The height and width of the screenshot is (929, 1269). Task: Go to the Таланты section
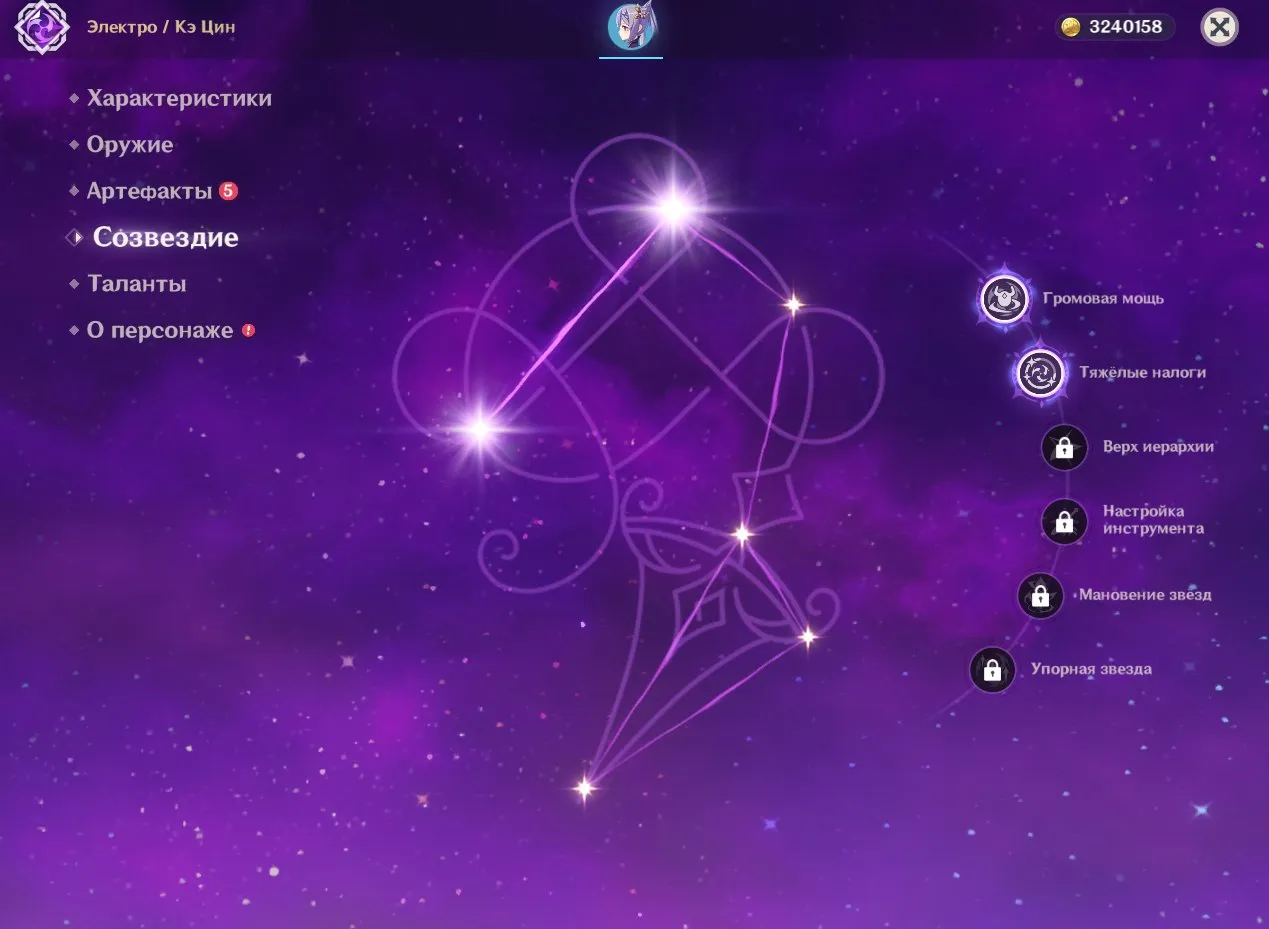(x=137, y=284)
